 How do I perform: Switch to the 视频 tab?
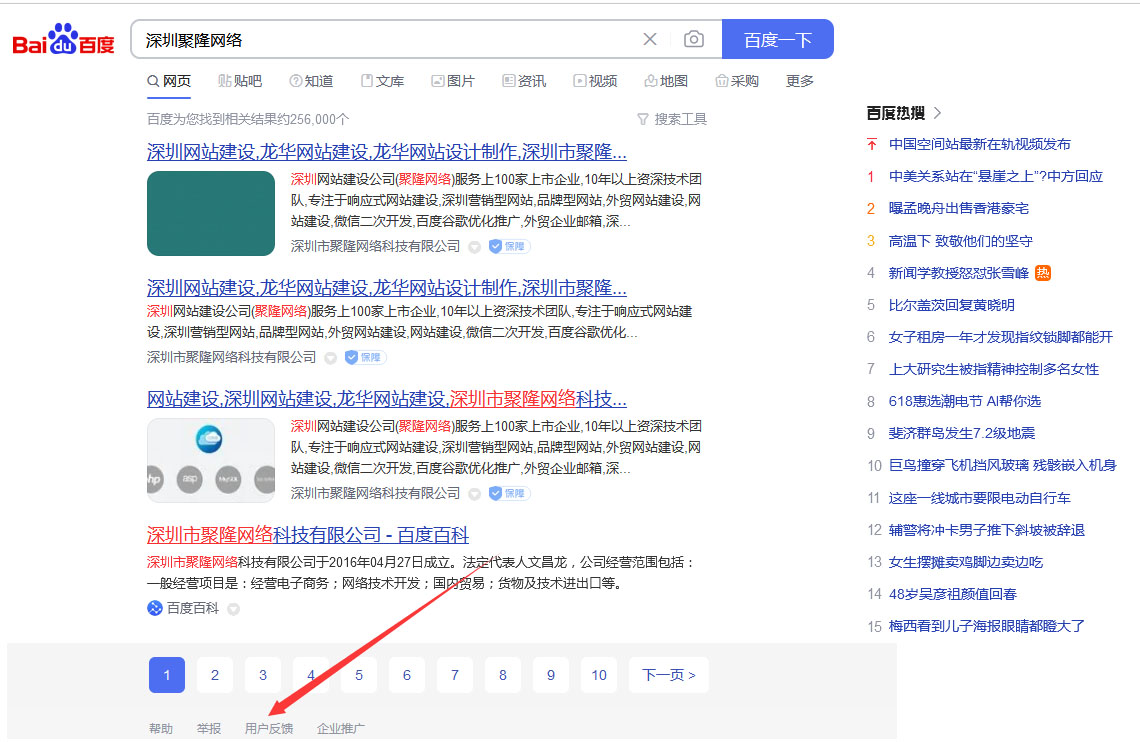click(x=595, y=81)
